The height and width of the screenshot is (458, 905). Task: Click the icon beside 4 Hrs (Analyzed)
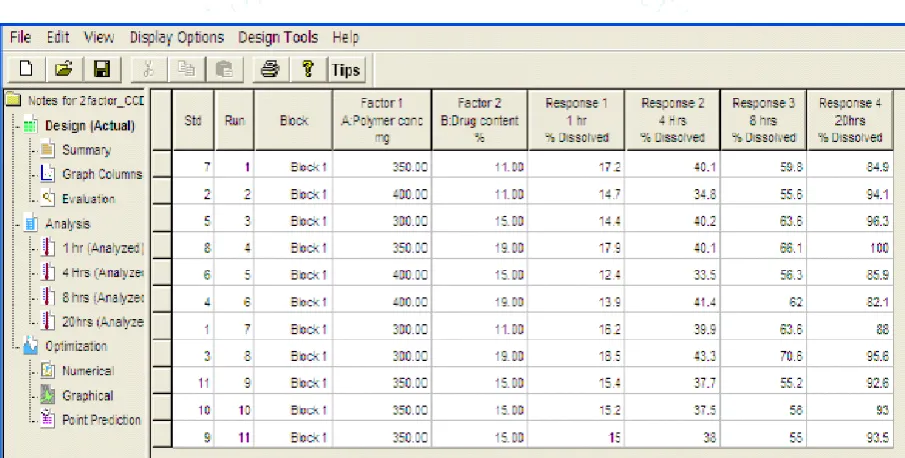pyautogui.click(x=48, y=273)
